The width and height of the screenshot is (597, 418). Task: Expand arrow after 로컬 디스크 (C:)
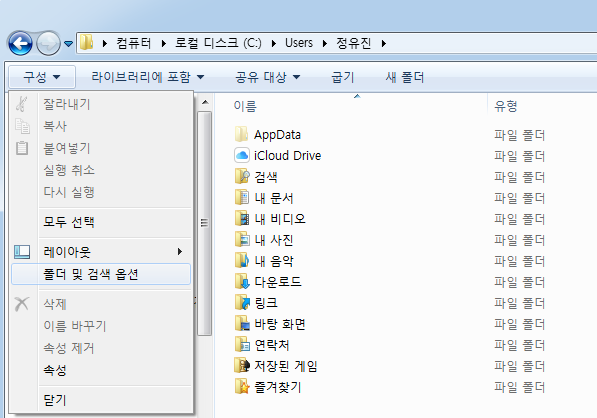274,44
